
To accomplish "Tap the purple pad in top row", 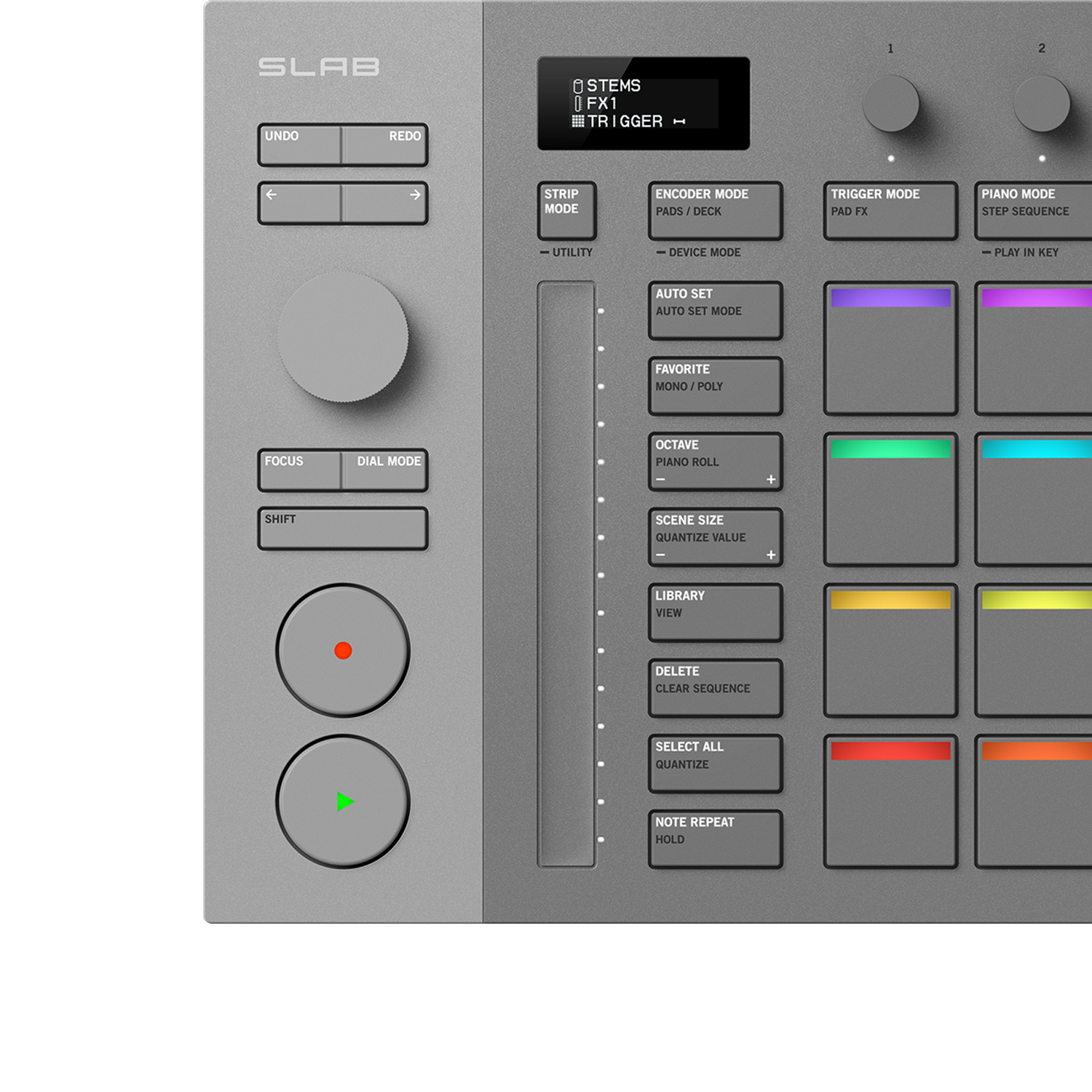I will coord(890,348).
